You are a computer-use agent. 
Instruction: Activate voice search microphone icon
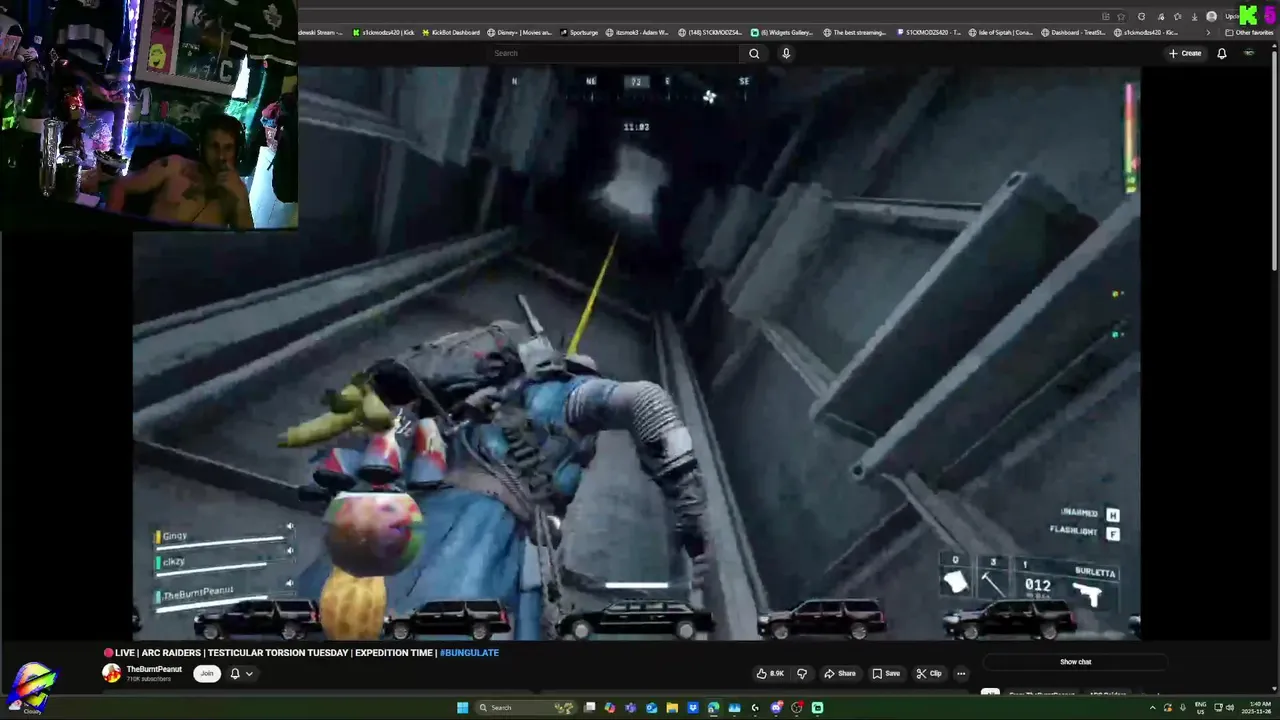click(786, 53)
